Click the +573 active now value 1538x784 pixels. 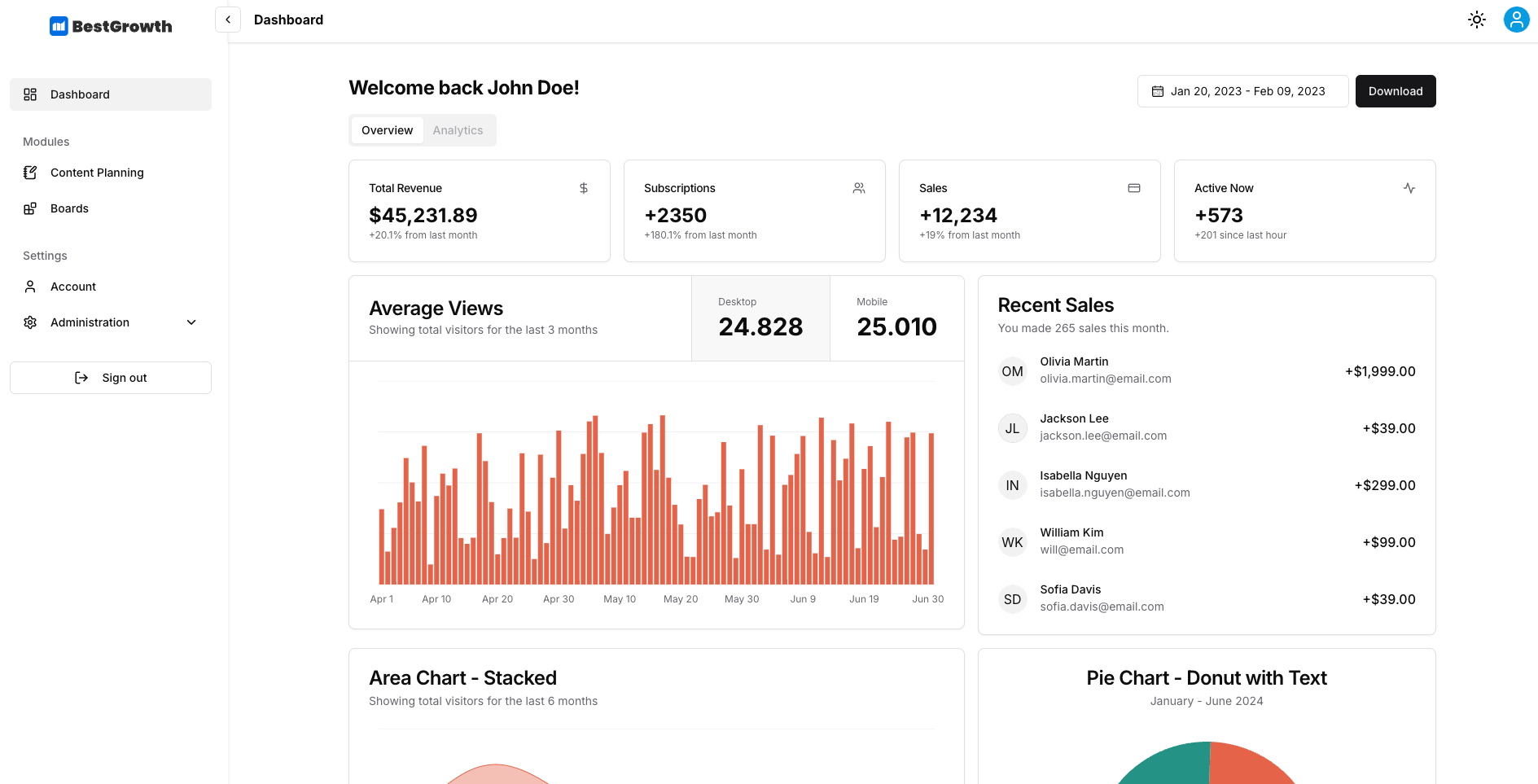[x=1219, y=215]
